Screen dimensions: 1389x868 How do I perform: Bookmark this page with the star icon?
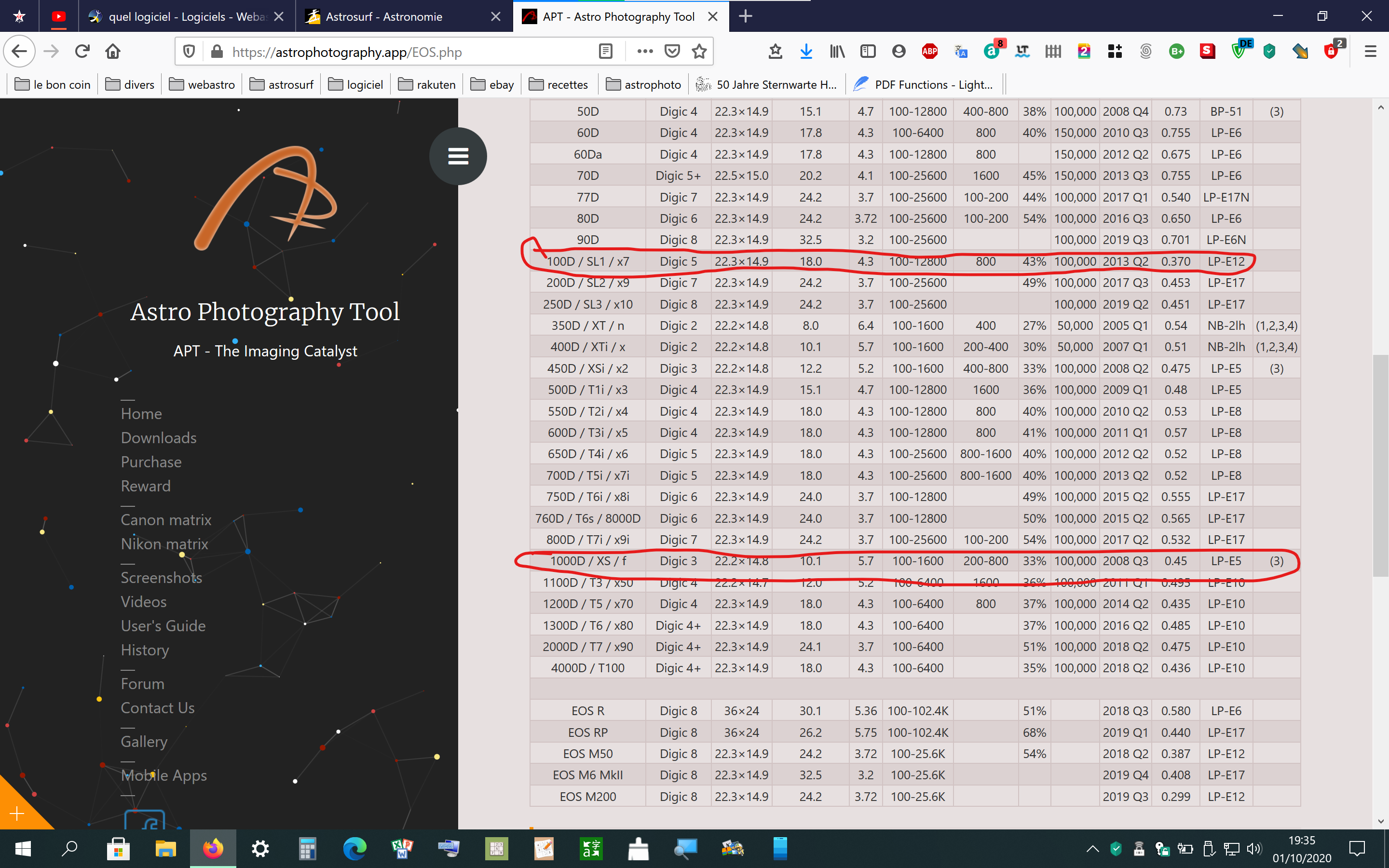[699, 52]
